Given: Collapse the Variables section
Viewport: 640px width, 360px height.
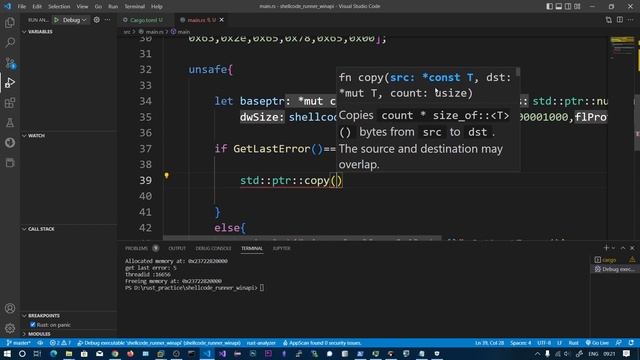Looking at the screenshot, I should point(40,31).
